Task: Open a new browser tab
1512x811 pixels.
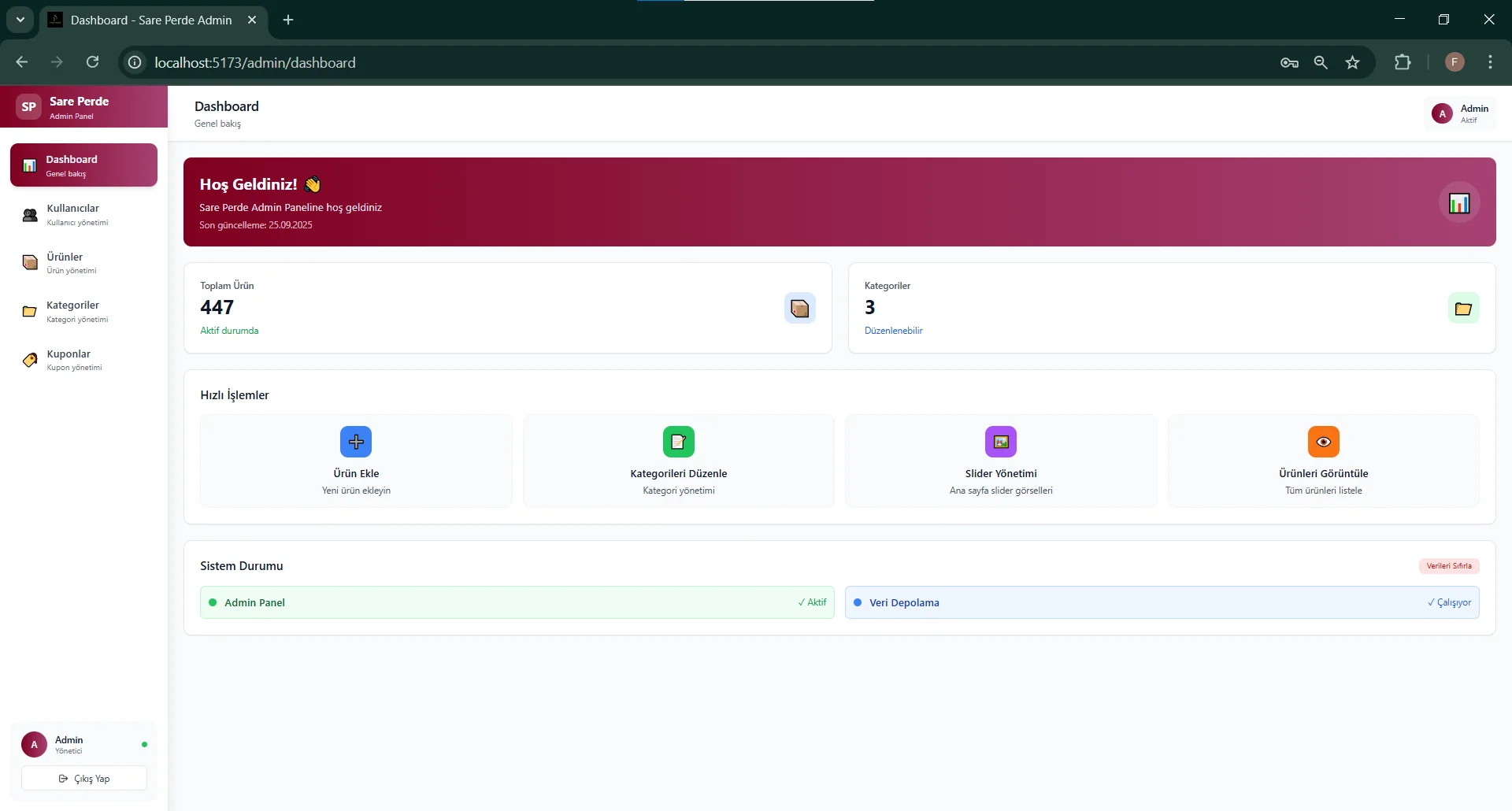Action: coord(288,20)
